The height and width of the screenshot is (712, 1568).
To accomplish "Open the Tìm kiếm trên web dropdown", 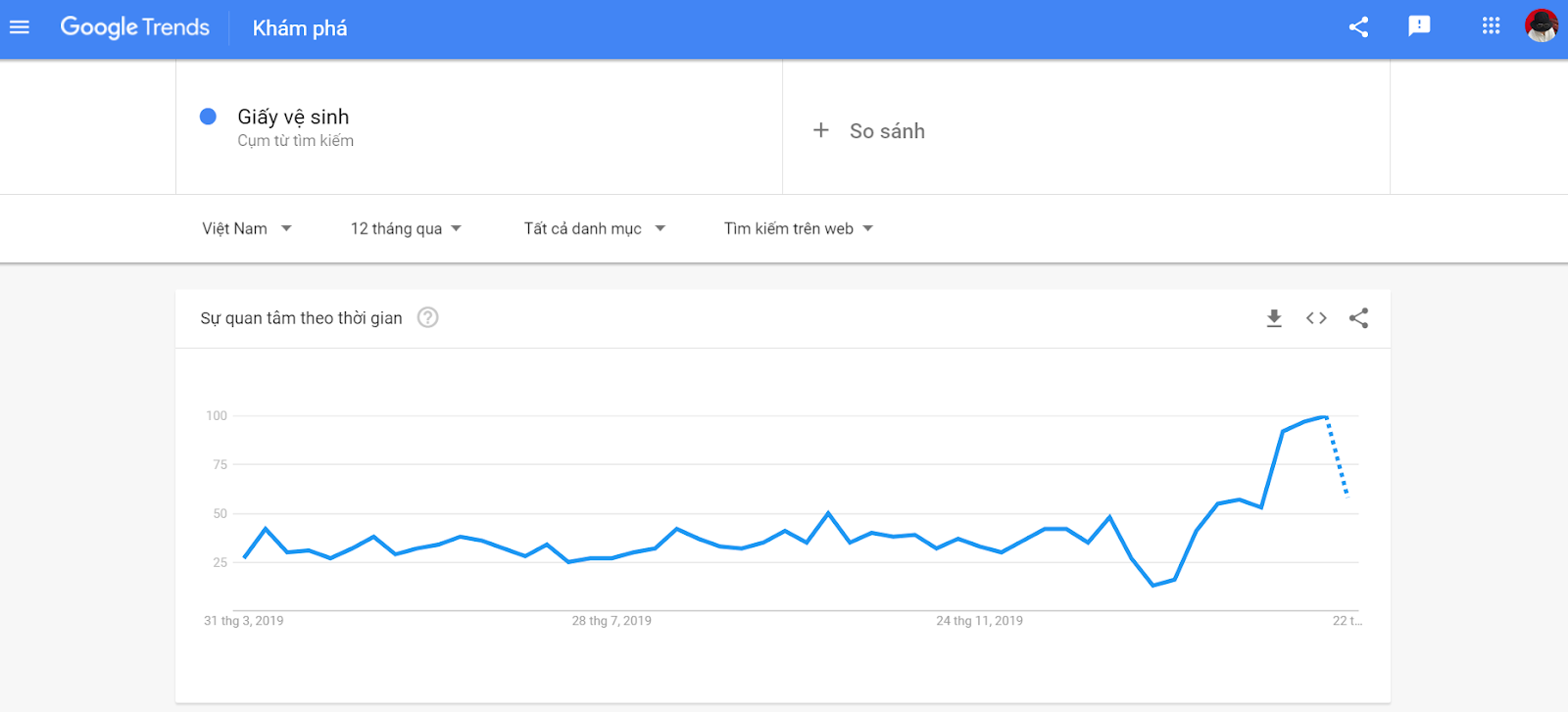I will point(799,229).
